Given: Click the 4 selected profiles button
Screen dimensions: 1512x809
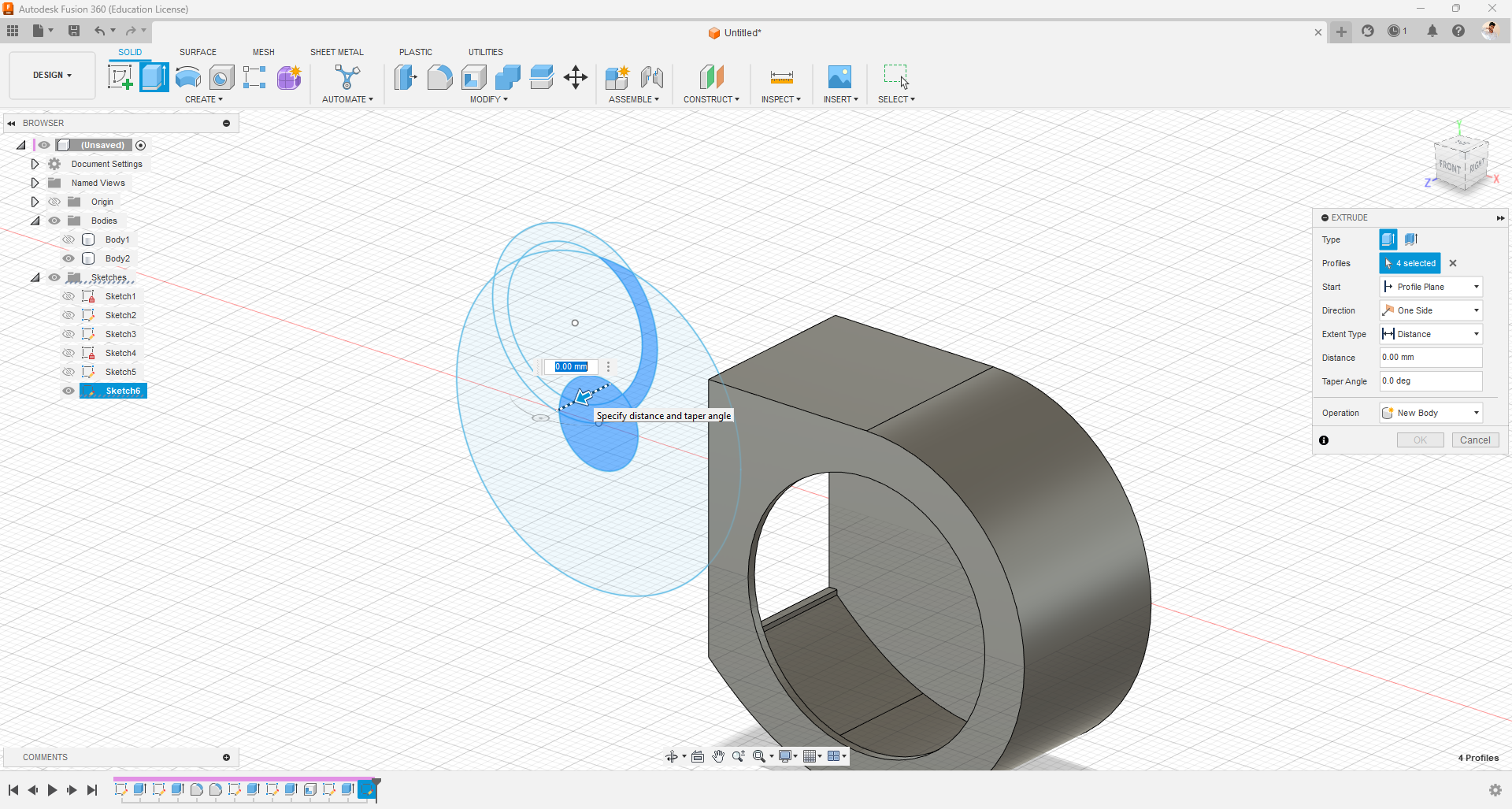Looking at the screenshot, I should 1410,263.
